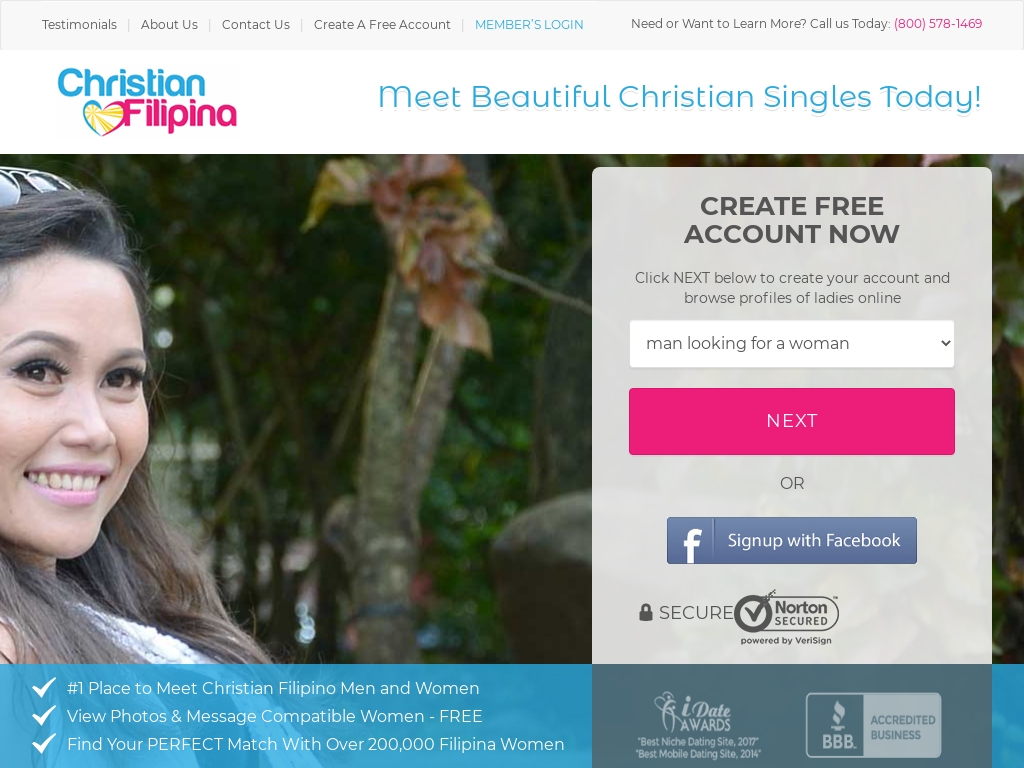Open the Testimonials page
The image size is (1024, 768).
[x=79, y=25]
